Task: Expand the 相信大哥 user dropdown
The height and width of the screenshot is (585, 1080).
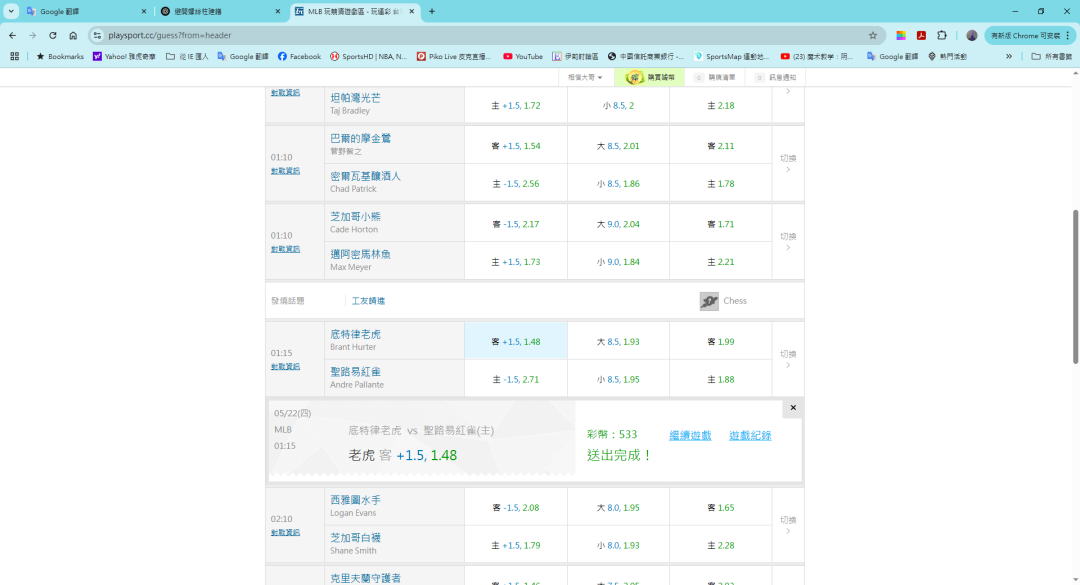Action: pos(585,77)
